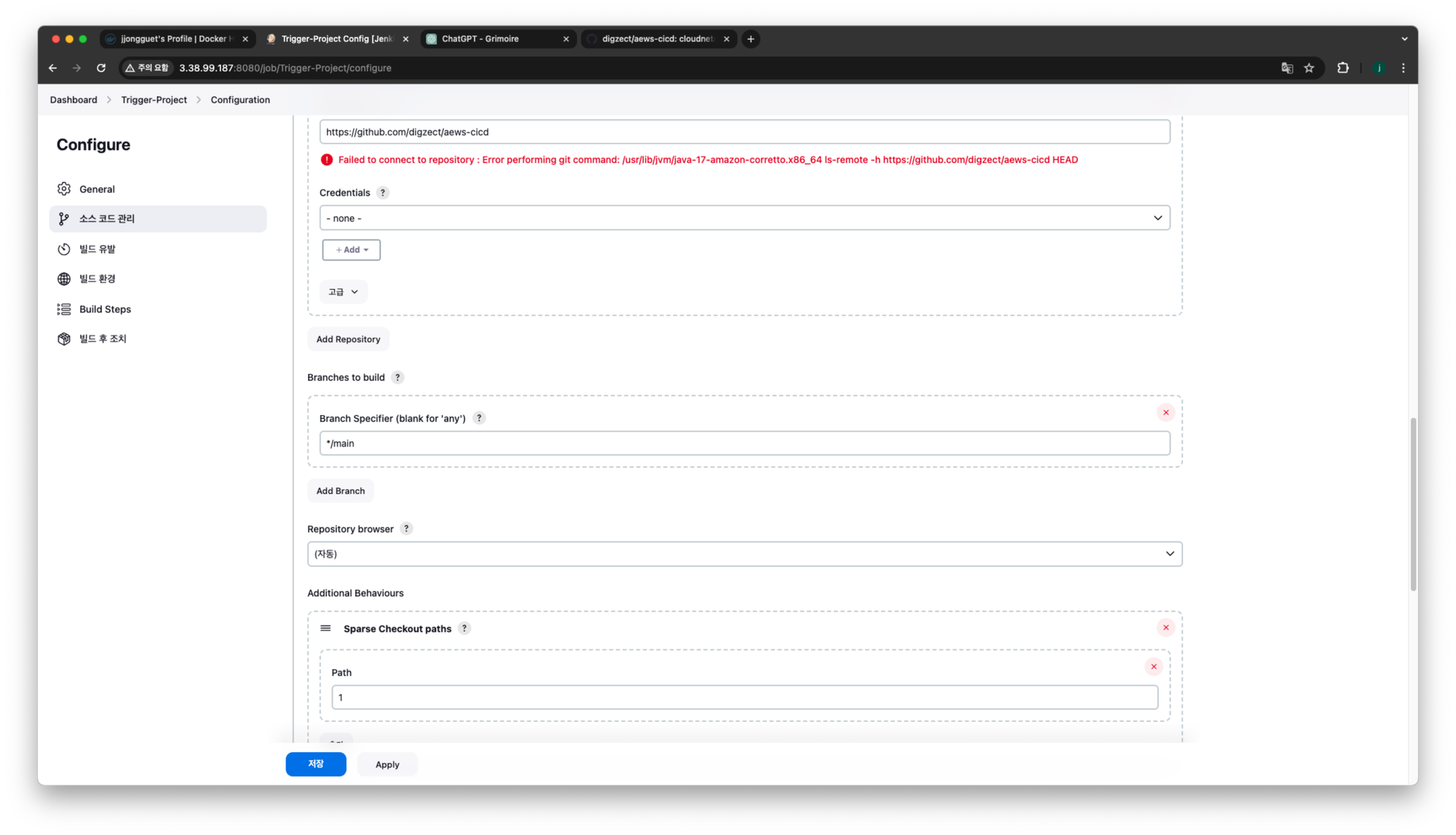This screenshot has height=835, width=1456.
Task: Open the Credentials dropdown showing none
Action: coord(744,218)
